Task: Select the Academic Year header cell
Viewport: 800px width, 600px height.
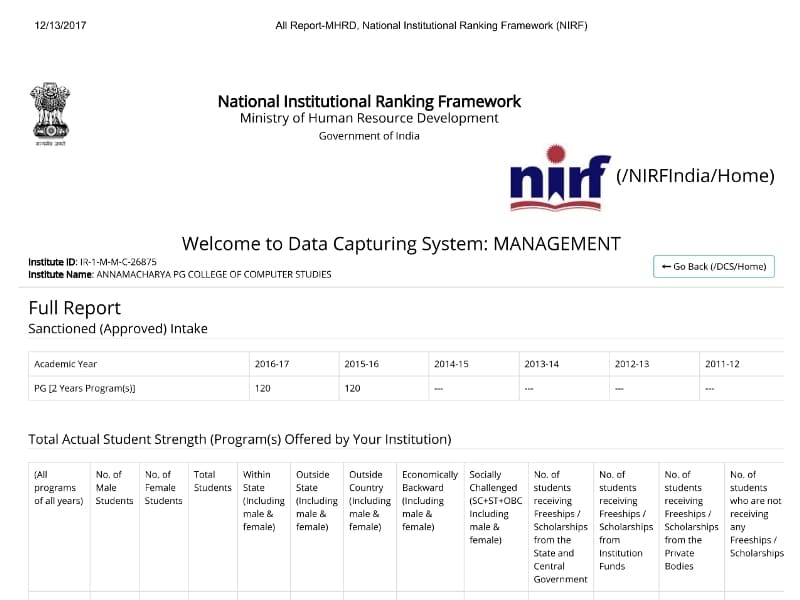Action: coord(66,364)
